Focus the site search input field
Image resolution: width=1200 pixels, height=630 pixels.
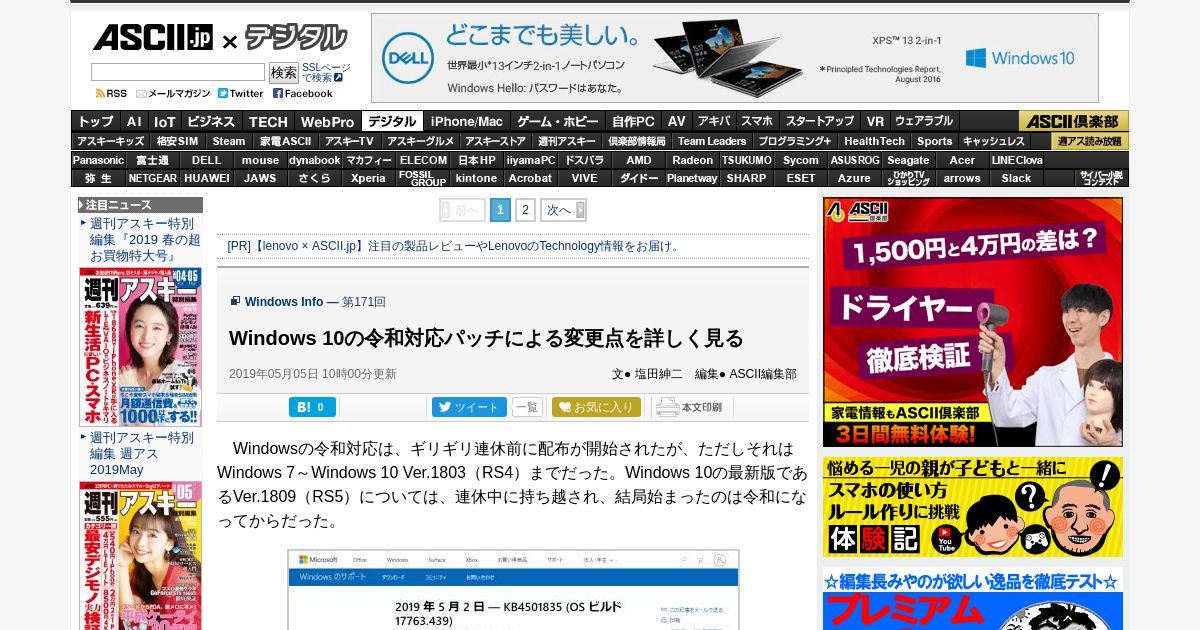177,72
